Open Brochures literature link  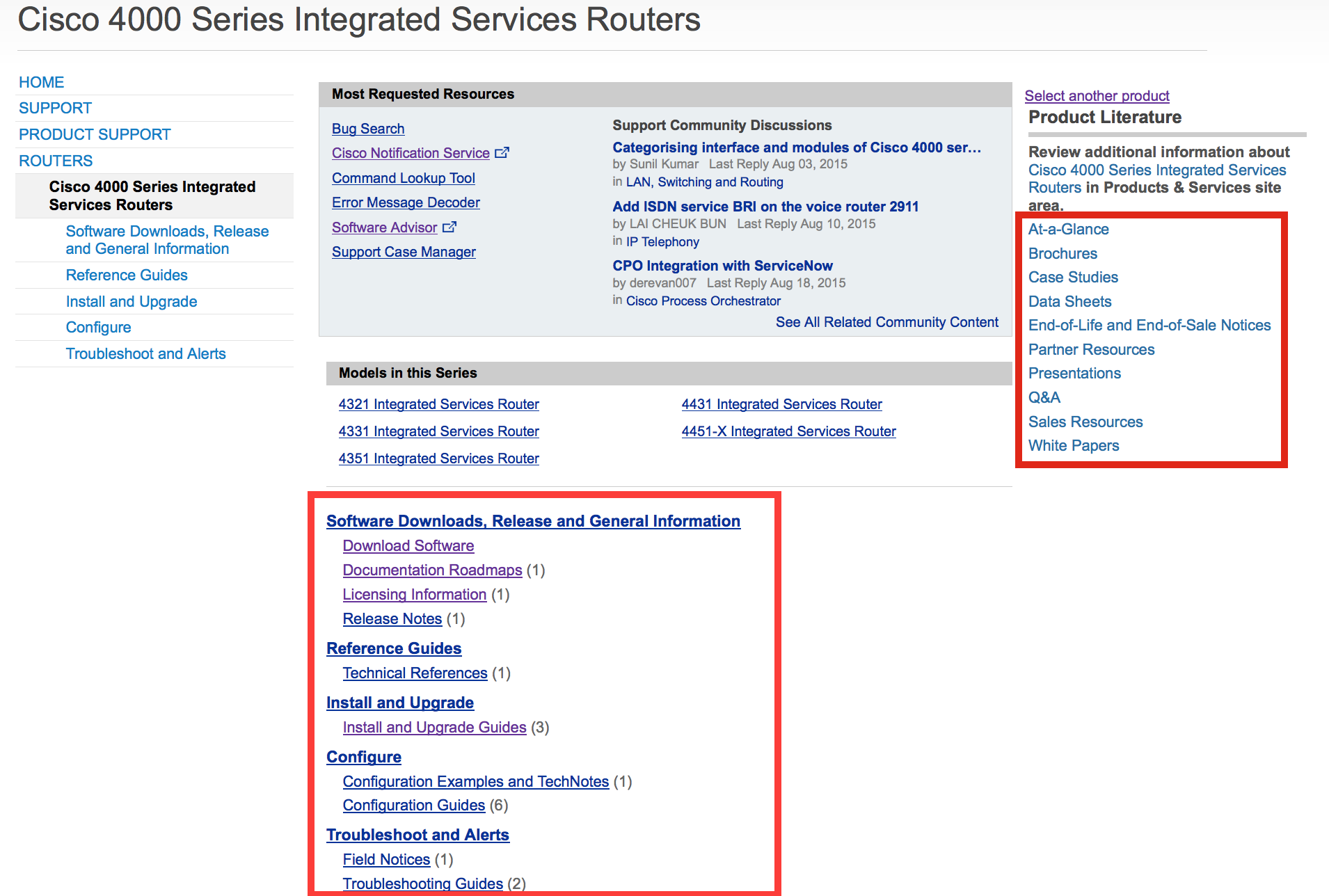click(1063, 254)
